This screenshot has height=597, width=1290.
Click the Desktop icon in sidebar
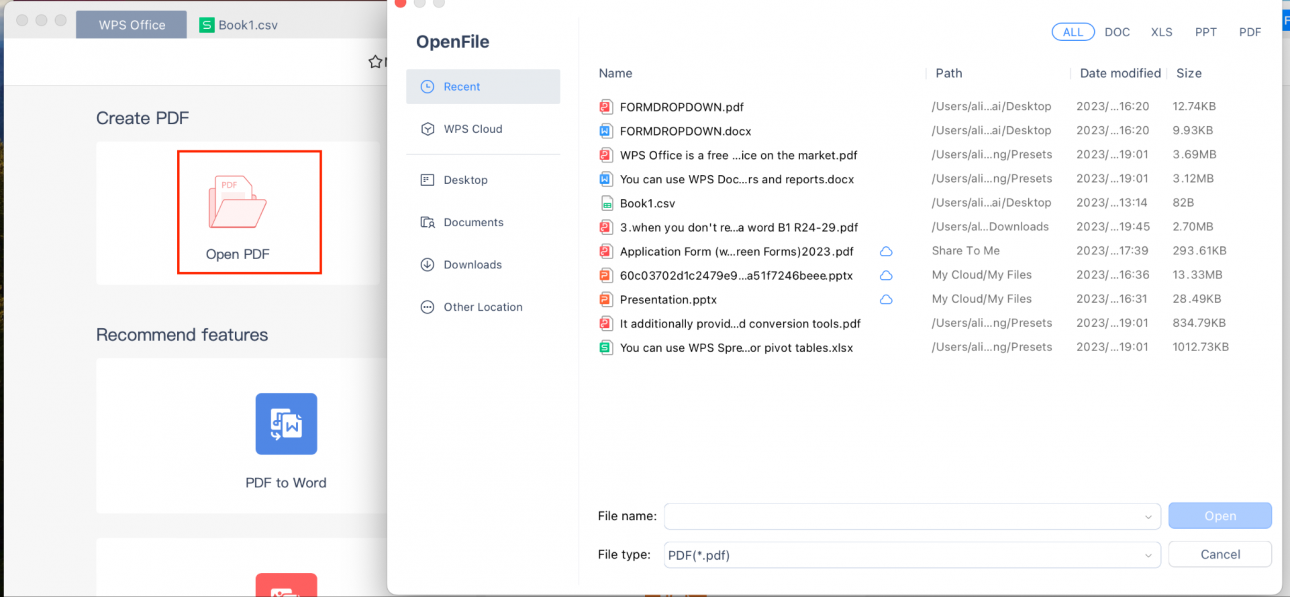(427, 180)
